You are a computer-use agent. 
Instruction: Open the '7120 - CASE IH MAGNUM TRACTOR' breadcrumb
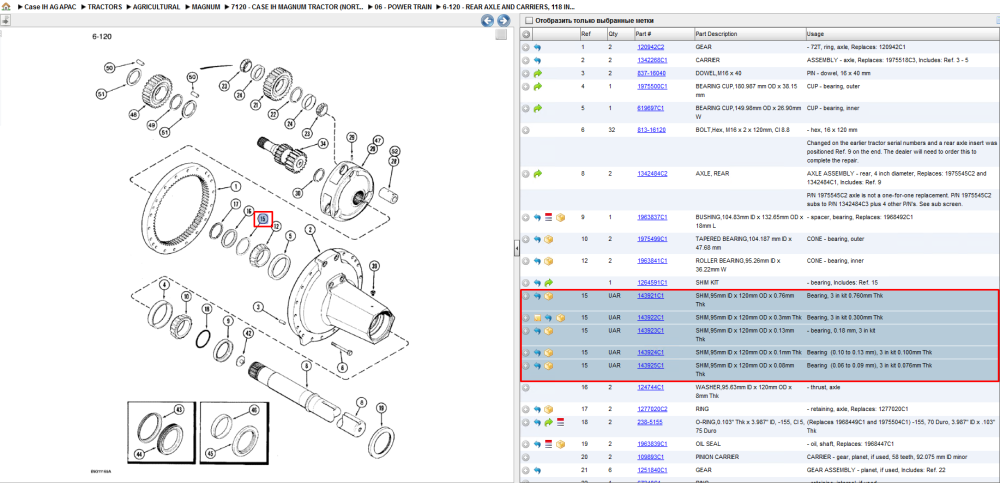tap(297, 6)
